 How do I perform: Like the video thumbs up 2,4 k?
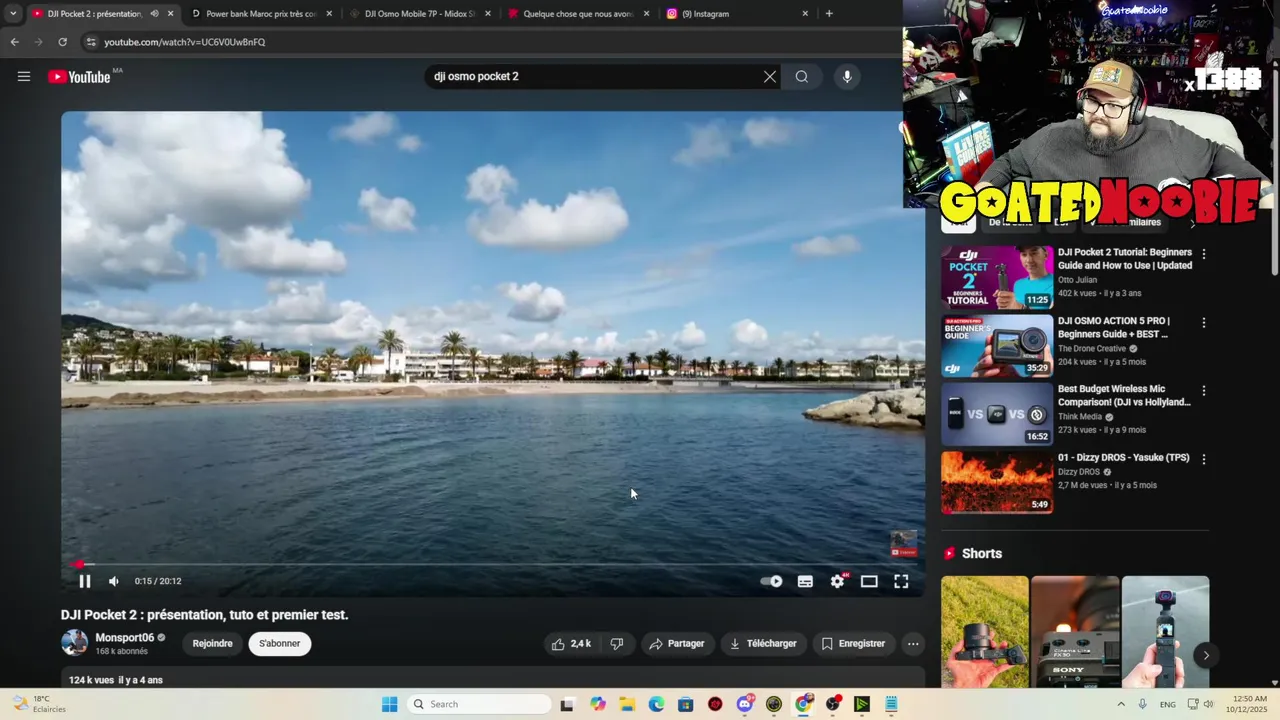pyautogui.click(x=571, y=644)
